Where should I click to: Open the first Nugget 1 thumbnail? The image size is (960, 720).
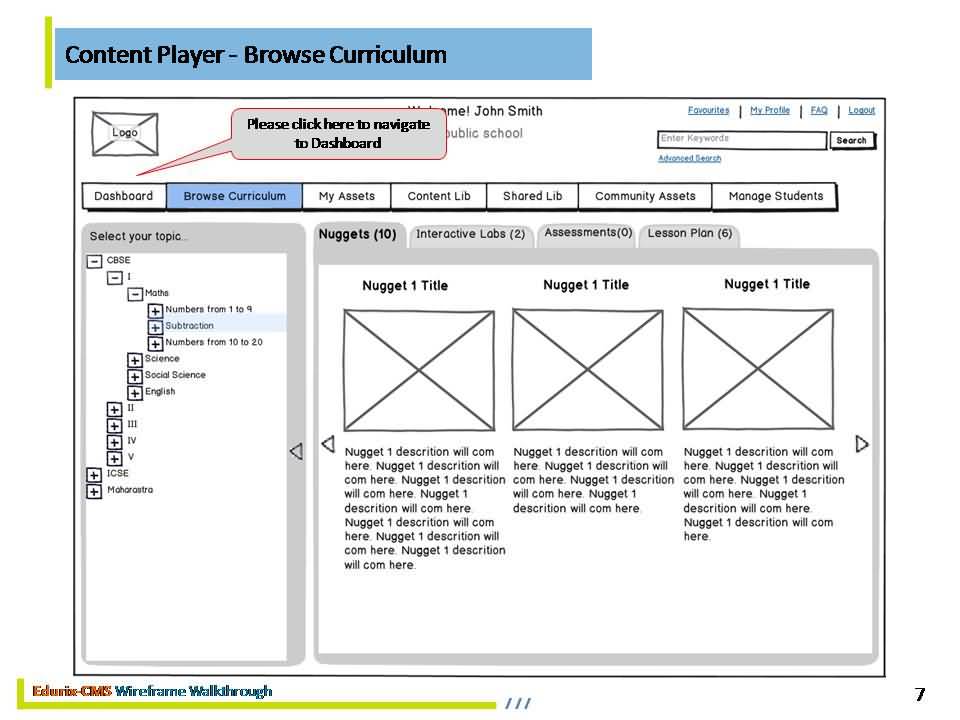(x=419, y=370)
